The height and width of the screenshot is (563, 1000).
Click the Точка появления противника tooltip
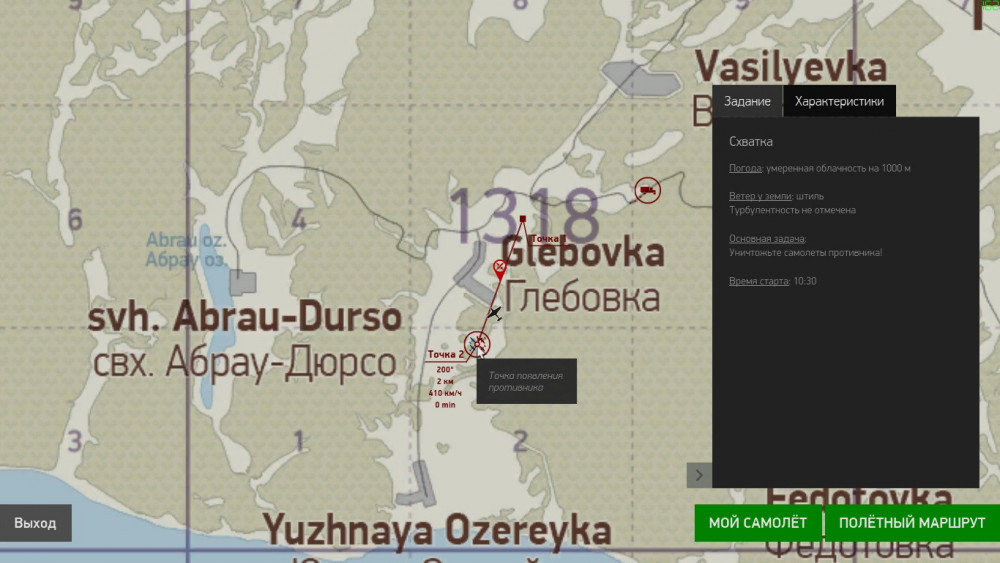click(x=527, y=381)
